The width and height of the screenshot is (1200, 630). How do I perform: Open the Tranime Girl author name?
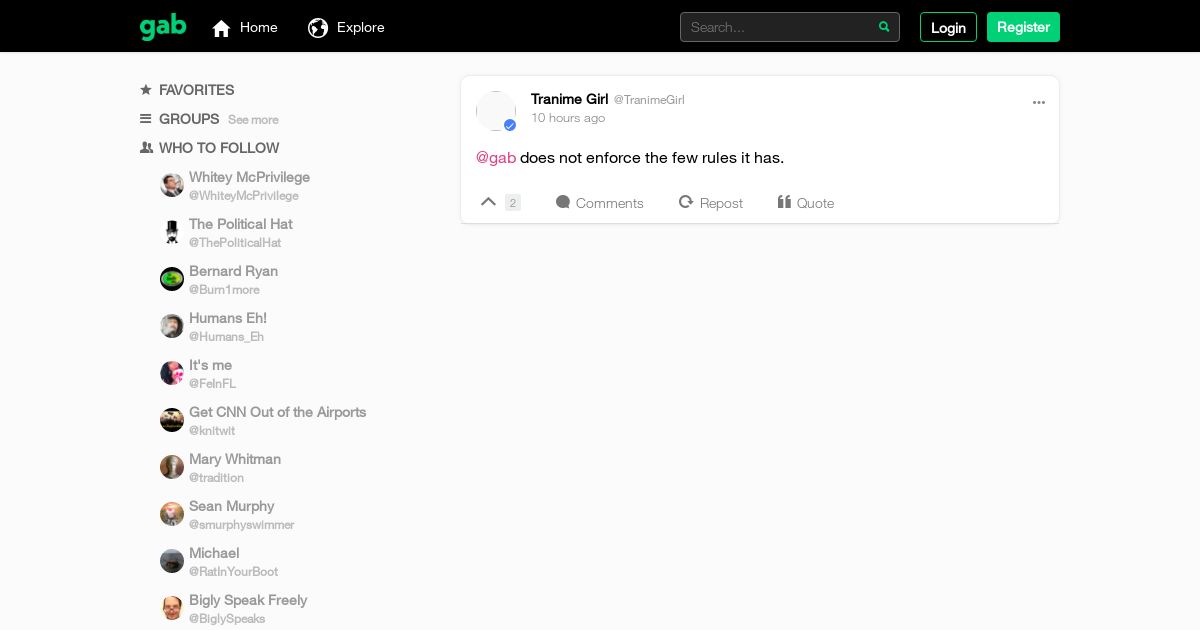[x=570, y=99]
